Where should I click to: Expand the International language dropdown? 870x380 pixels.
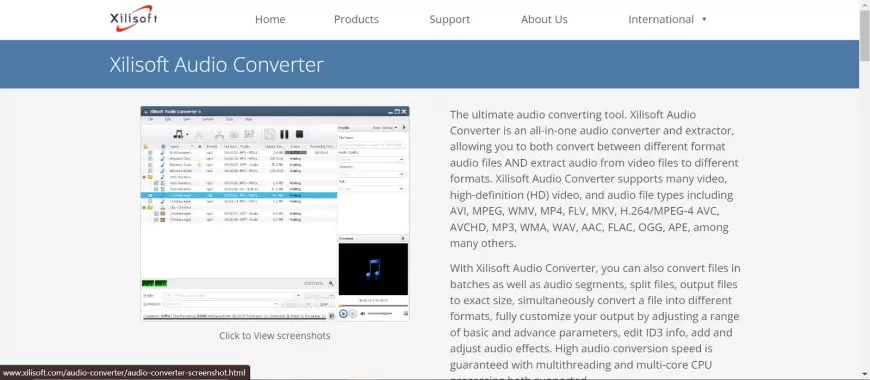[x=667, y=19]
